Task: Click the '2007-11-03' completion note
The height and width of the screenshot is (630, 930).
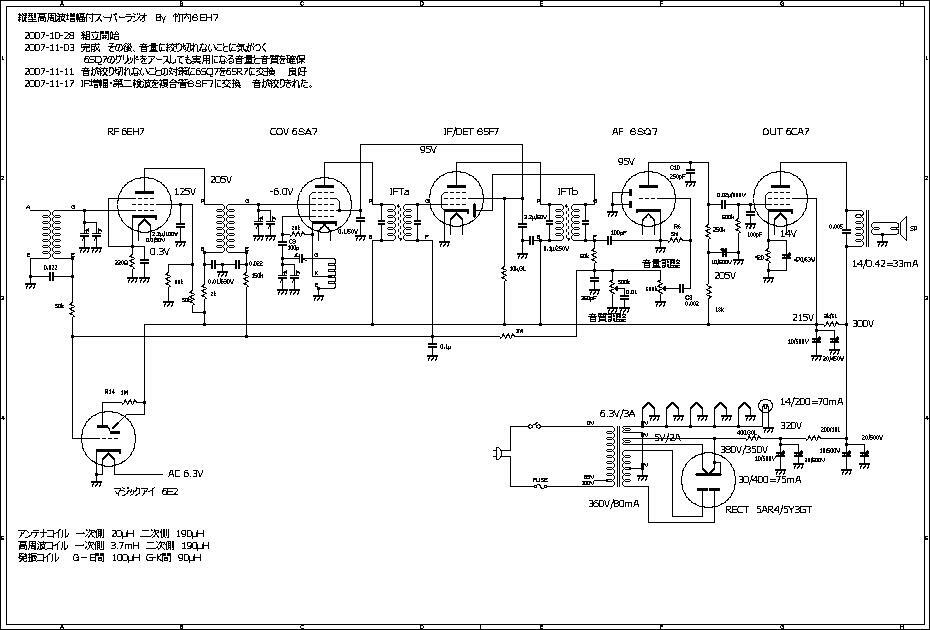Action: [146, 47]
